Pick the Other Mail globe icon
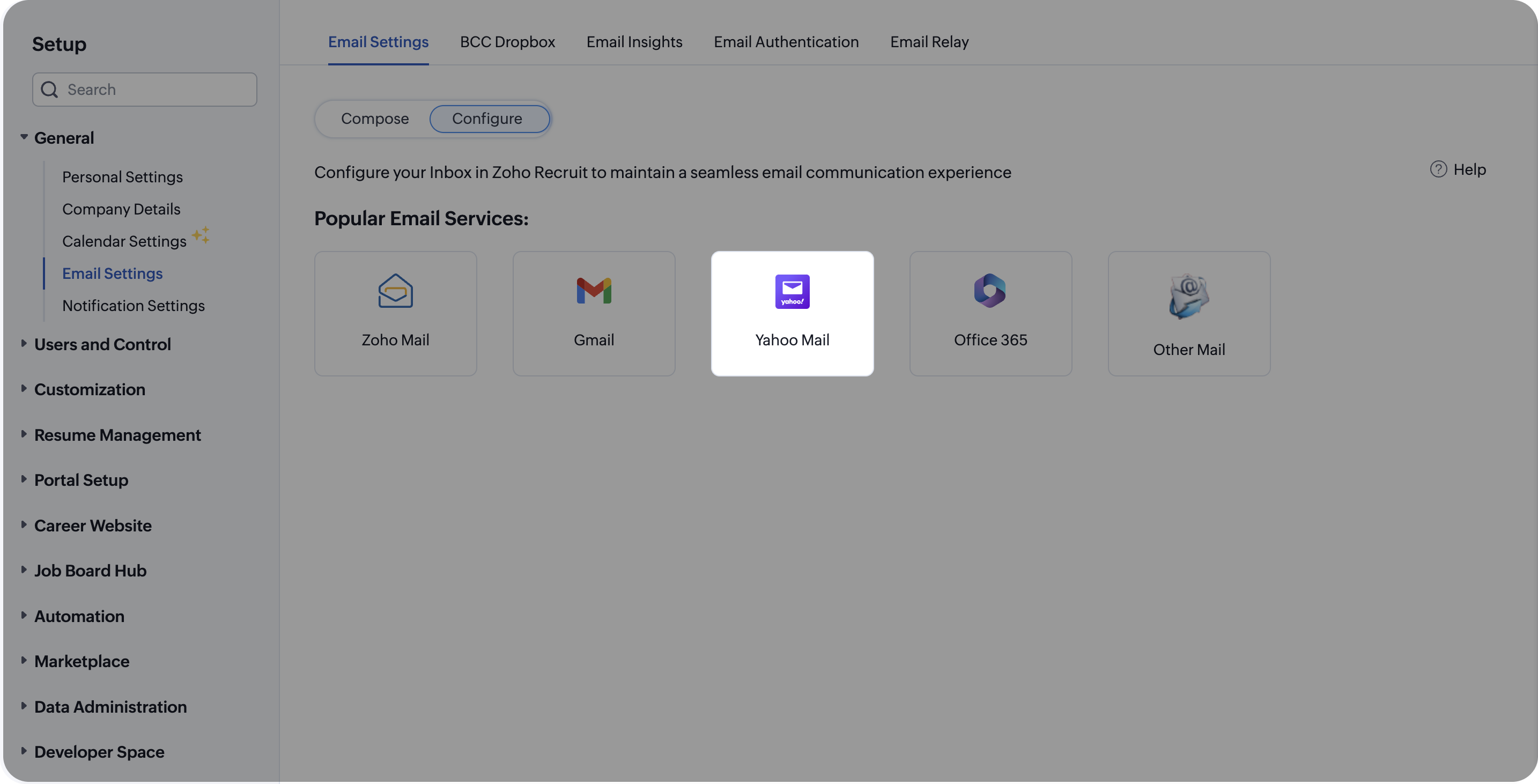1538x784 pixels. [x=1188, y=295]
